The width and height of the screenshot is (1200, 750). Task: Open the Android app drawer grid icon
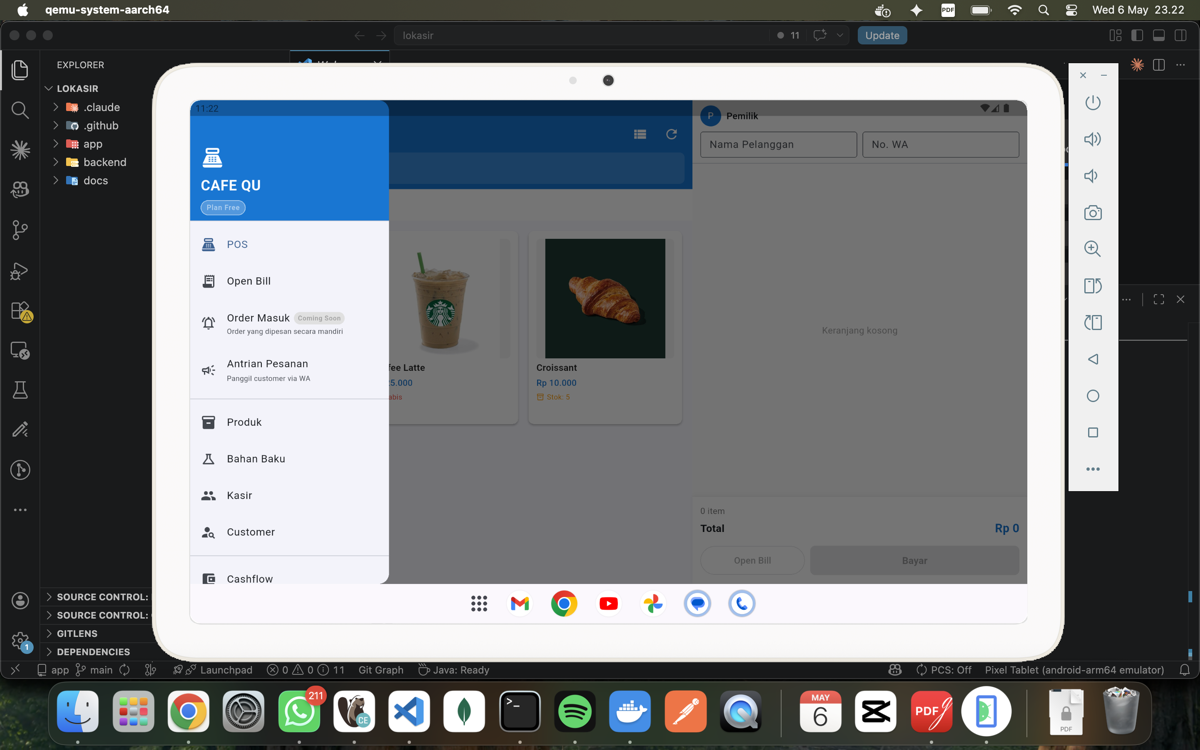pyautogui.click(x=479, y=603)
